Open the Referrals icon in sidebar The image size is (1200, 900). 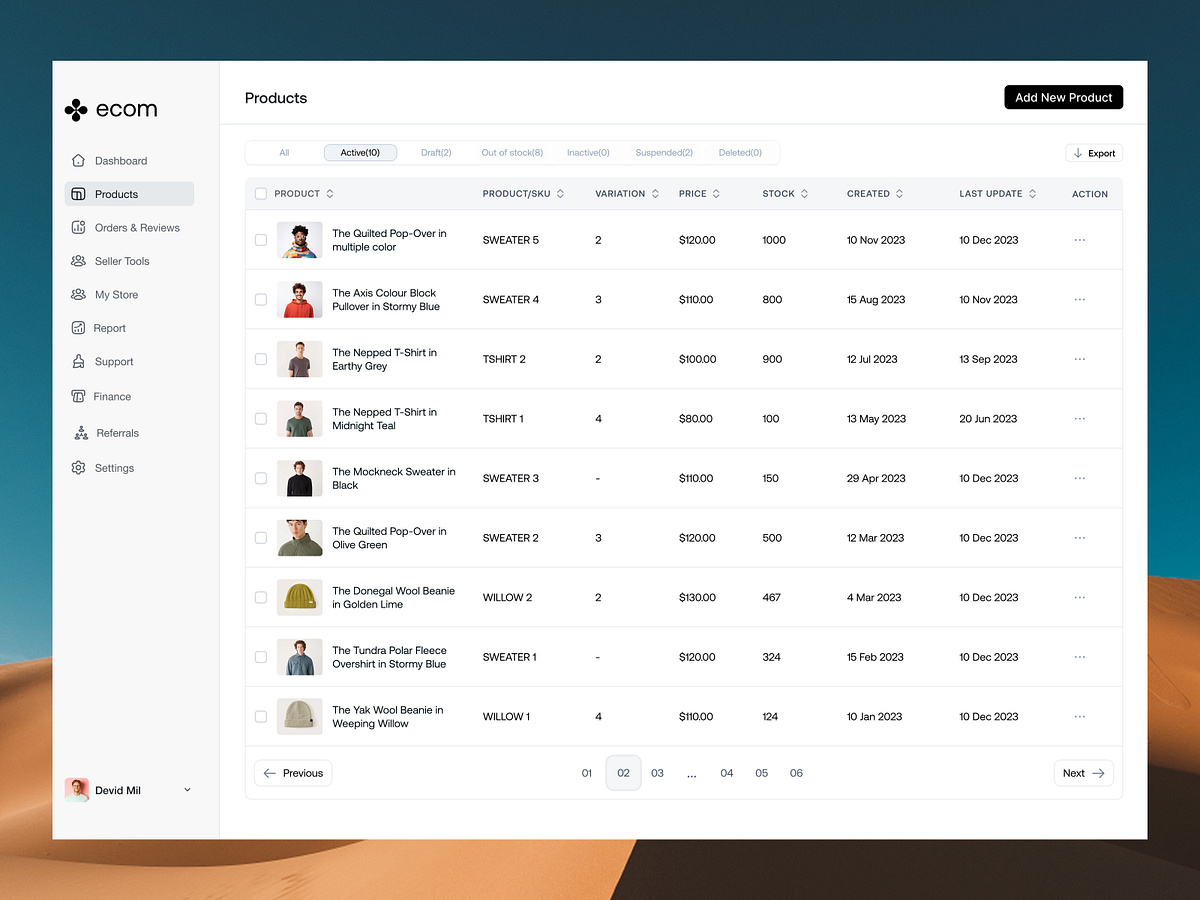(80, 433)
